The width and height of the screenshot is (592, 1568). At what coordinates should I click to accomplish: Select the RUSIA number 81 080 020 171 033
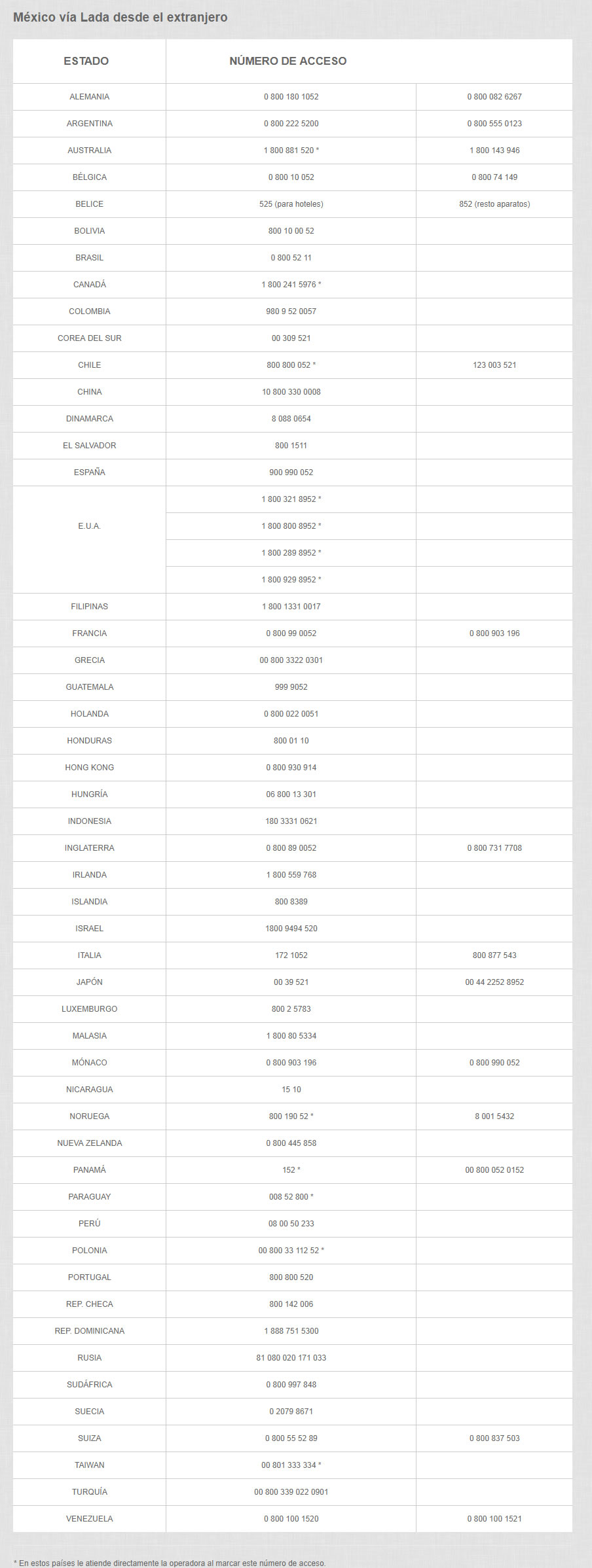click(291, 1358)
